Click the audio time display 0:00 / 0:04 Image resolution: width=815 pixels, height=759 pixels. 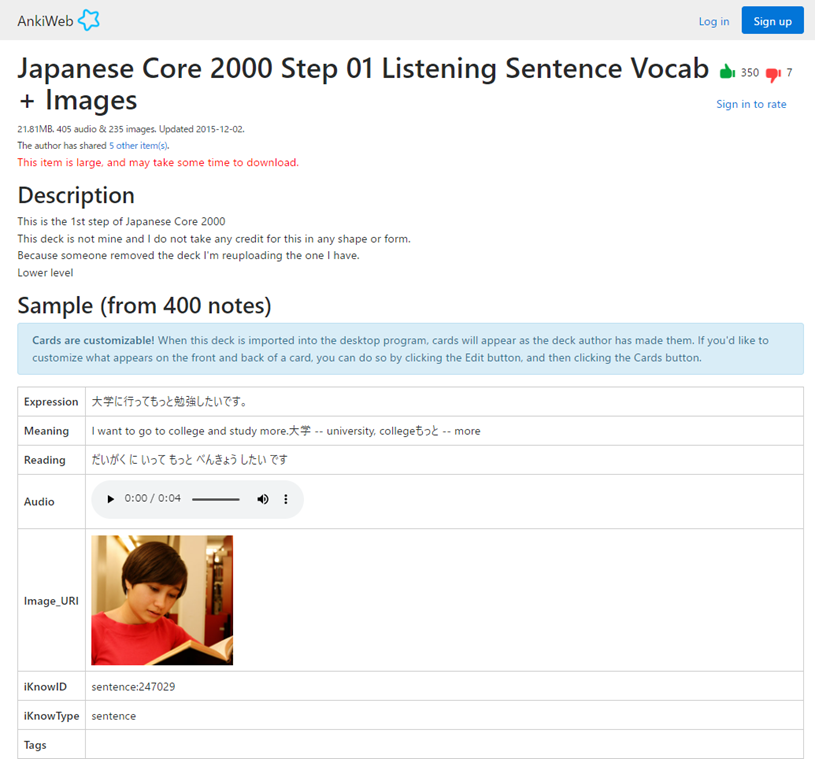[x=152, y=498]
